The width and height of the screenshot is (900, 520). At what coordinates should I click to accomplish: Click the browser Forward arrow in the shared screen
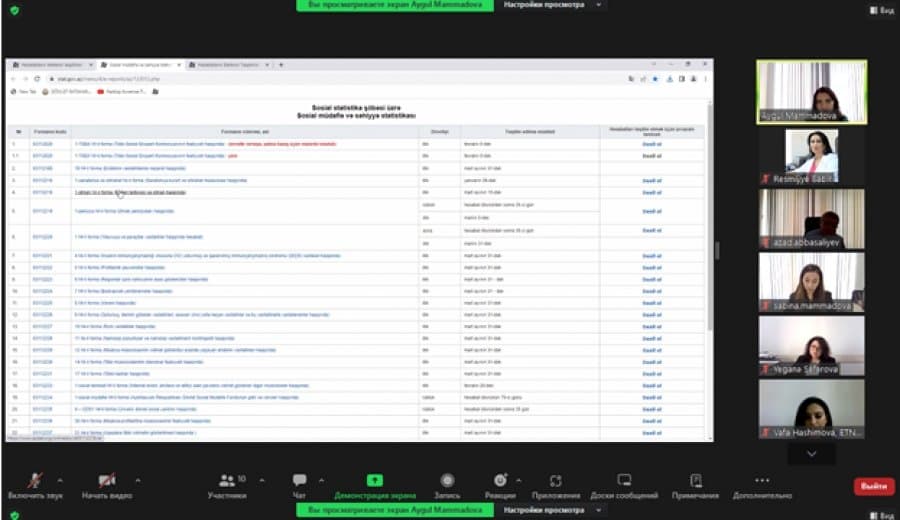(25, 79)
